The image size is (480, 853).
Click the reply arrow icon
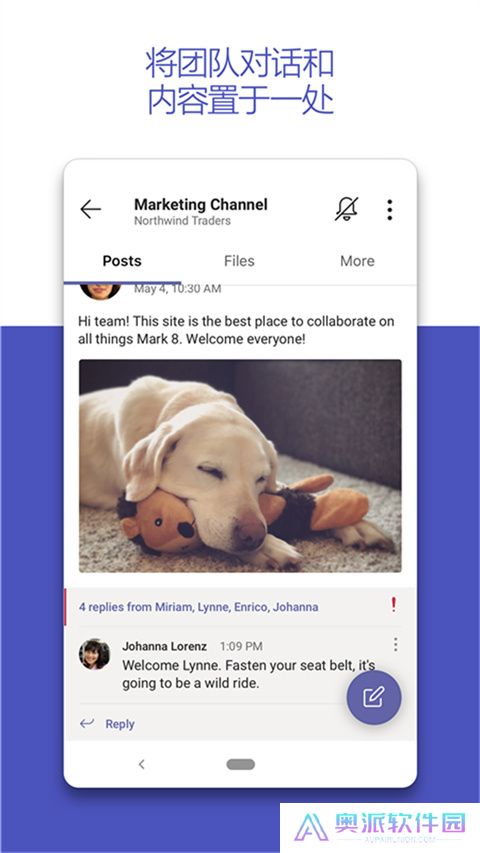[87, 723]
